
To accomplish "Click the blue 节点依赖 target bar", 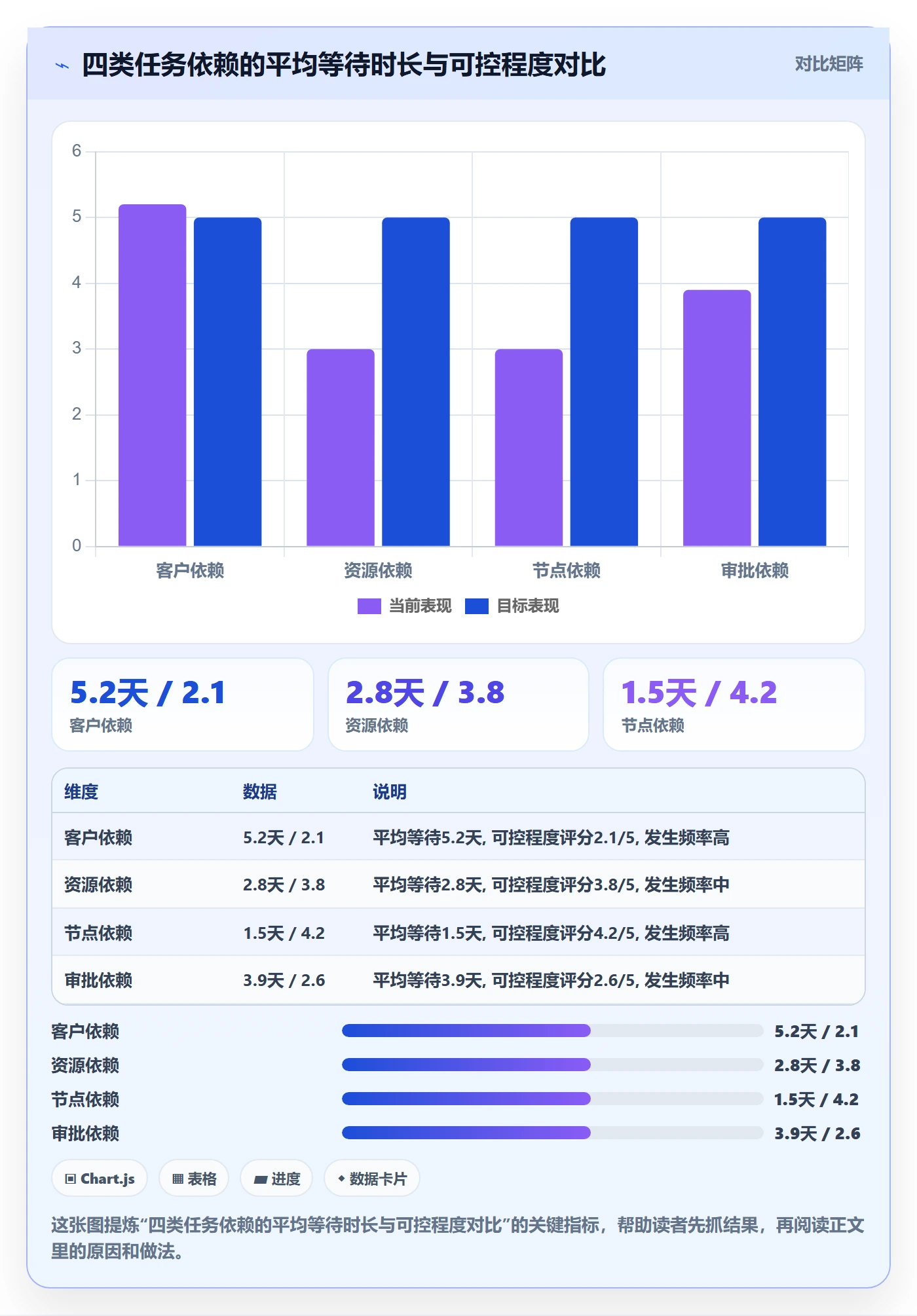I will tap(604, 382).
